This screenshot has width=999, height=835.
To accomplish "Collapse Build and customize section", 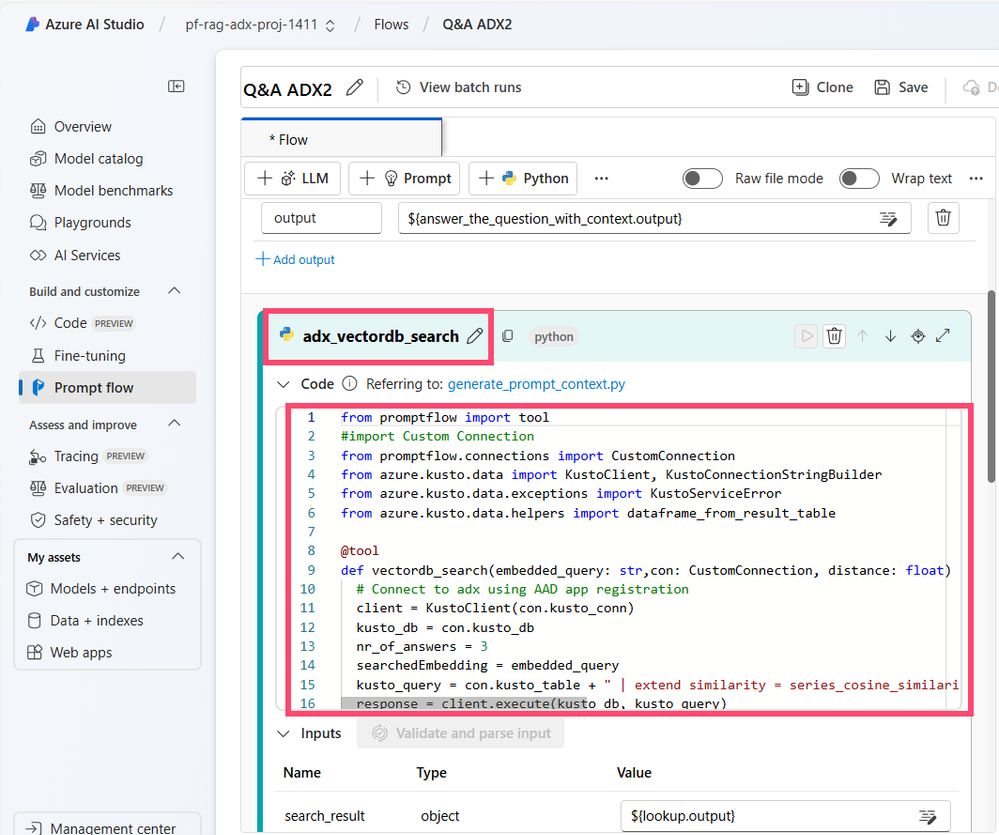I will click(x=174, y=291).
